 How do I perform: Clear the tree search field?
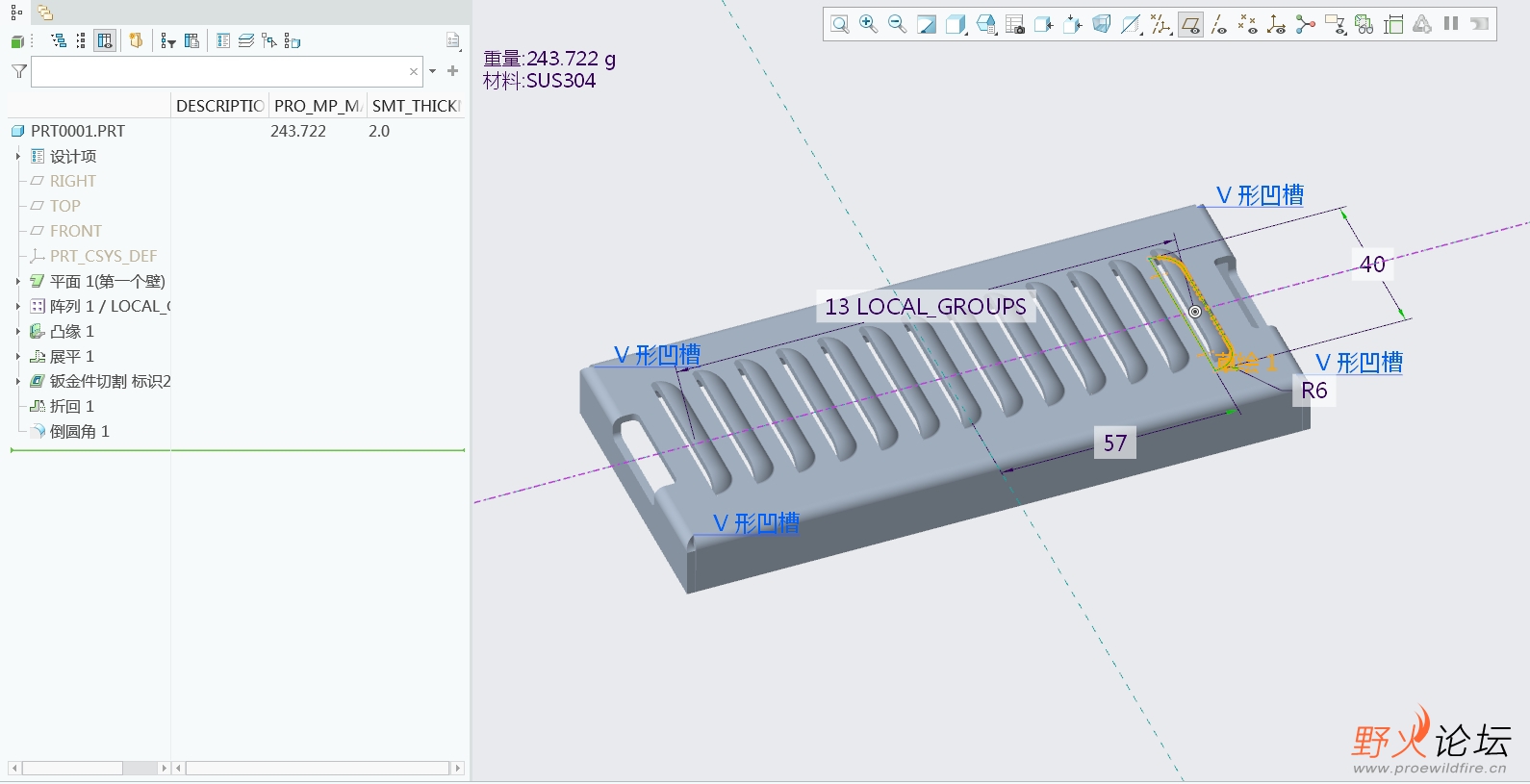point(414,71)
